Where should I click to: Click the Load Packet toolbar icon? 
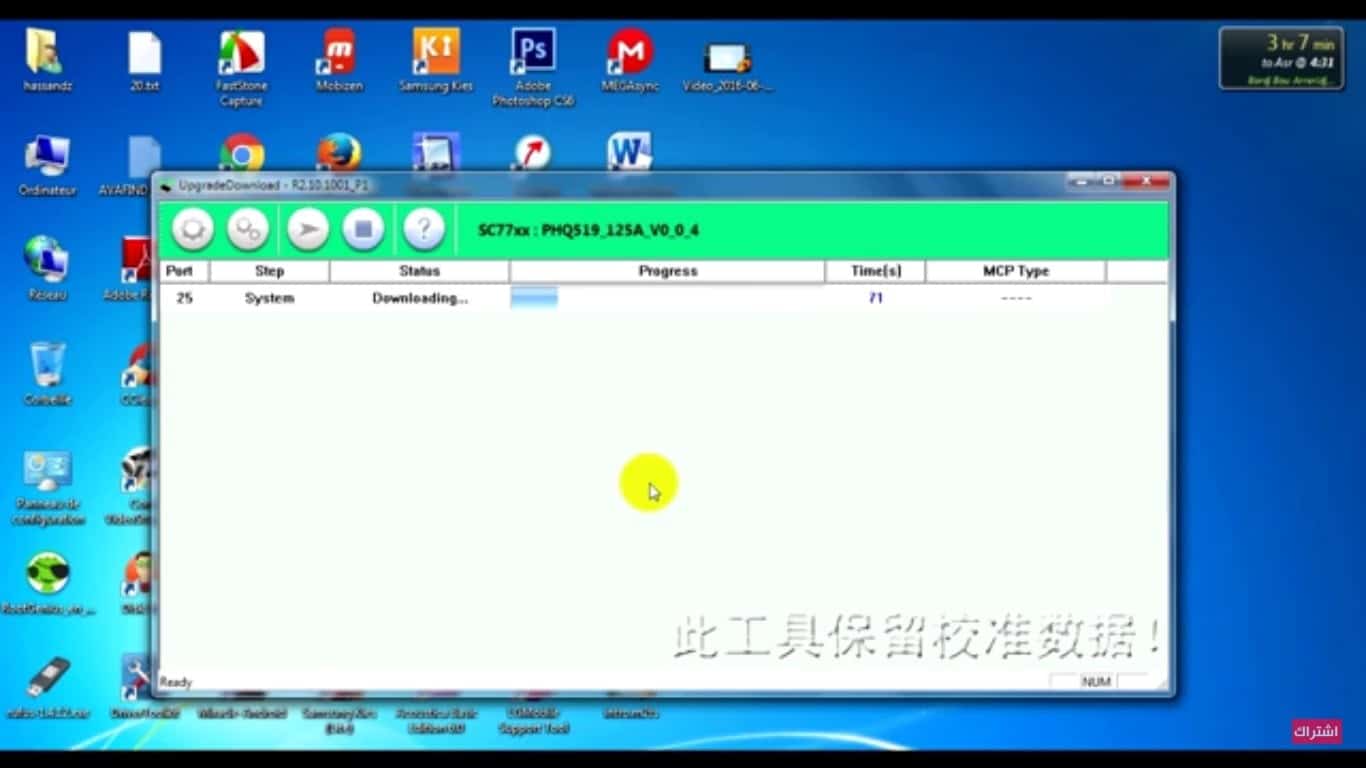pyautogui.click(x=192, y=229)
